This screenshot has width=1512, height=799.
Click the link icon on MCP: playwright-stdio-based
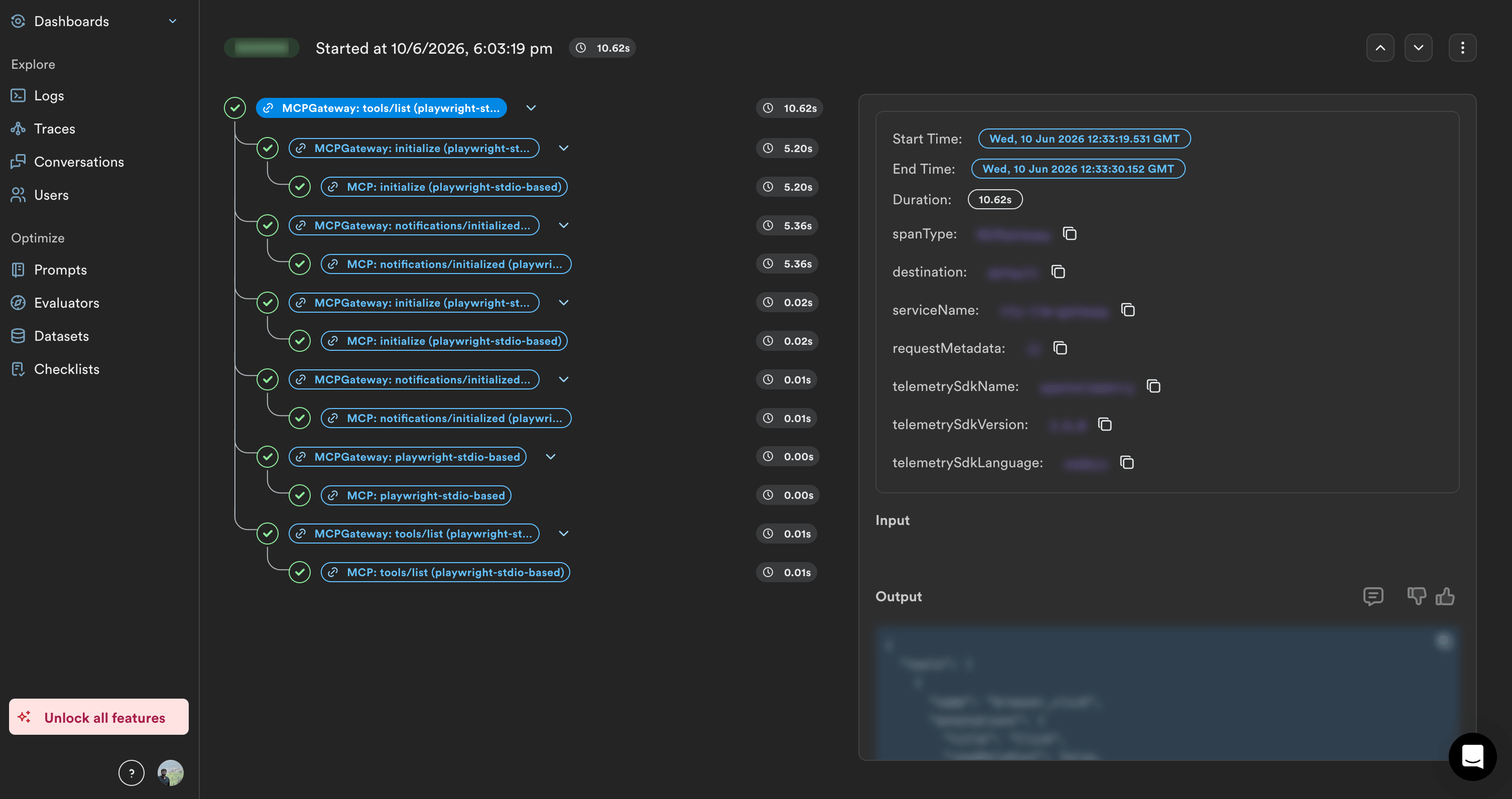[x=333, y=496]
